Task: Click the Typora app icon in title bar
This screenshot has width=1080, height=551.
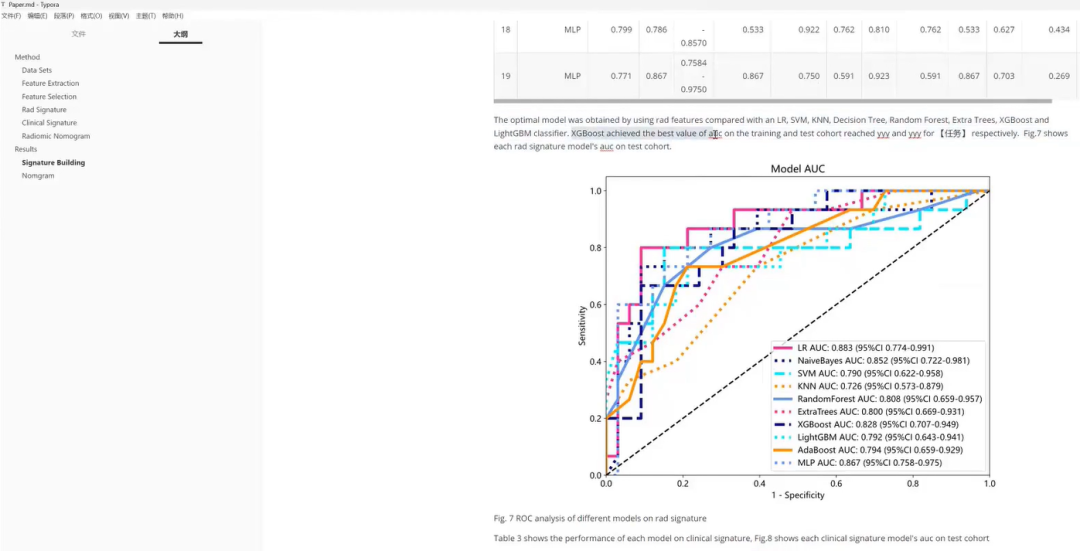Action: (x=3, y=4)
